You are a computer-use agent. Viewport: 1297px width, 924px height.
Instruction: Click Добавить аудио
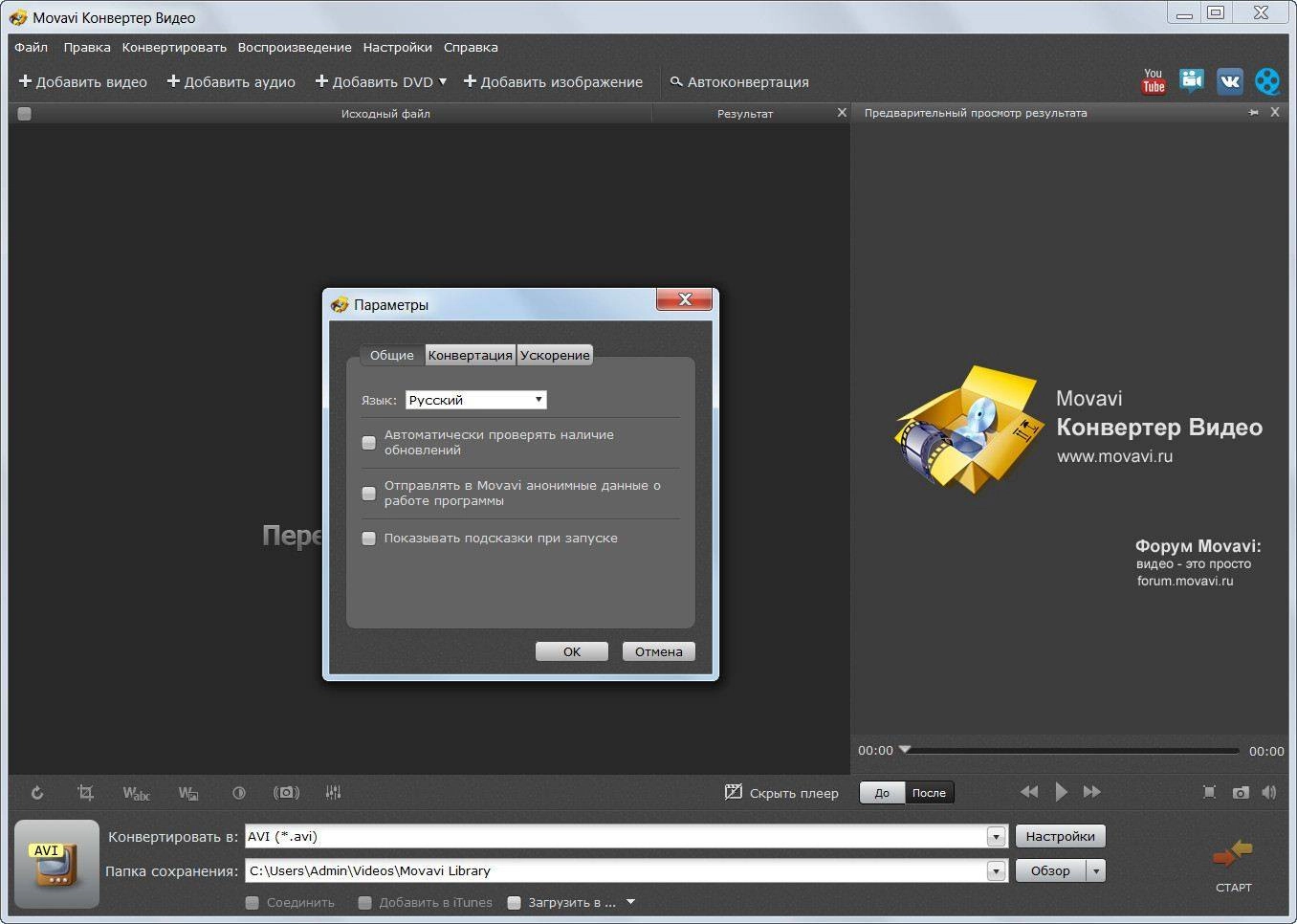click(231, 82)
